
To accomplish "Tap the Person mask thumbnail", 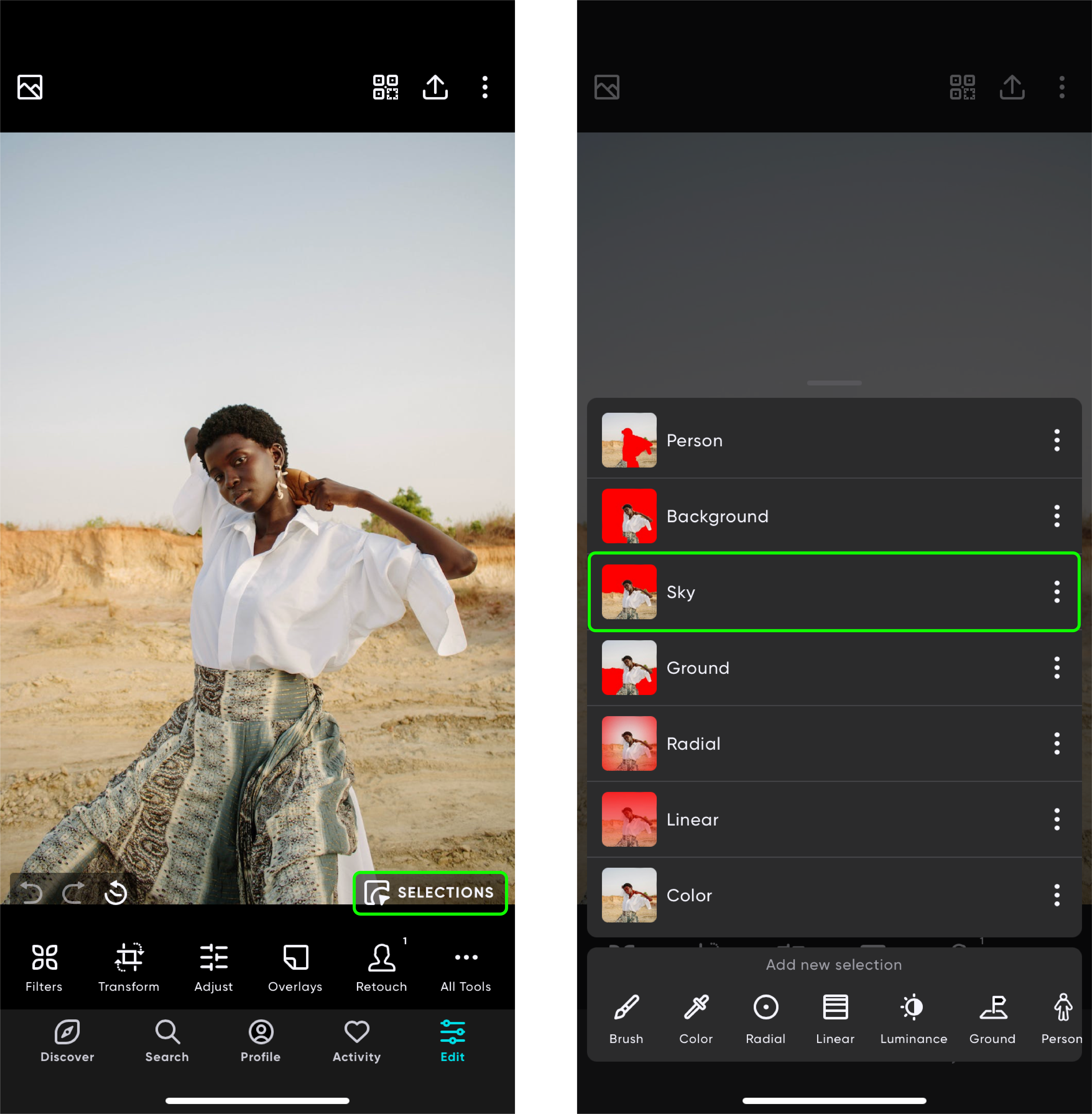I will coord(629,440).
